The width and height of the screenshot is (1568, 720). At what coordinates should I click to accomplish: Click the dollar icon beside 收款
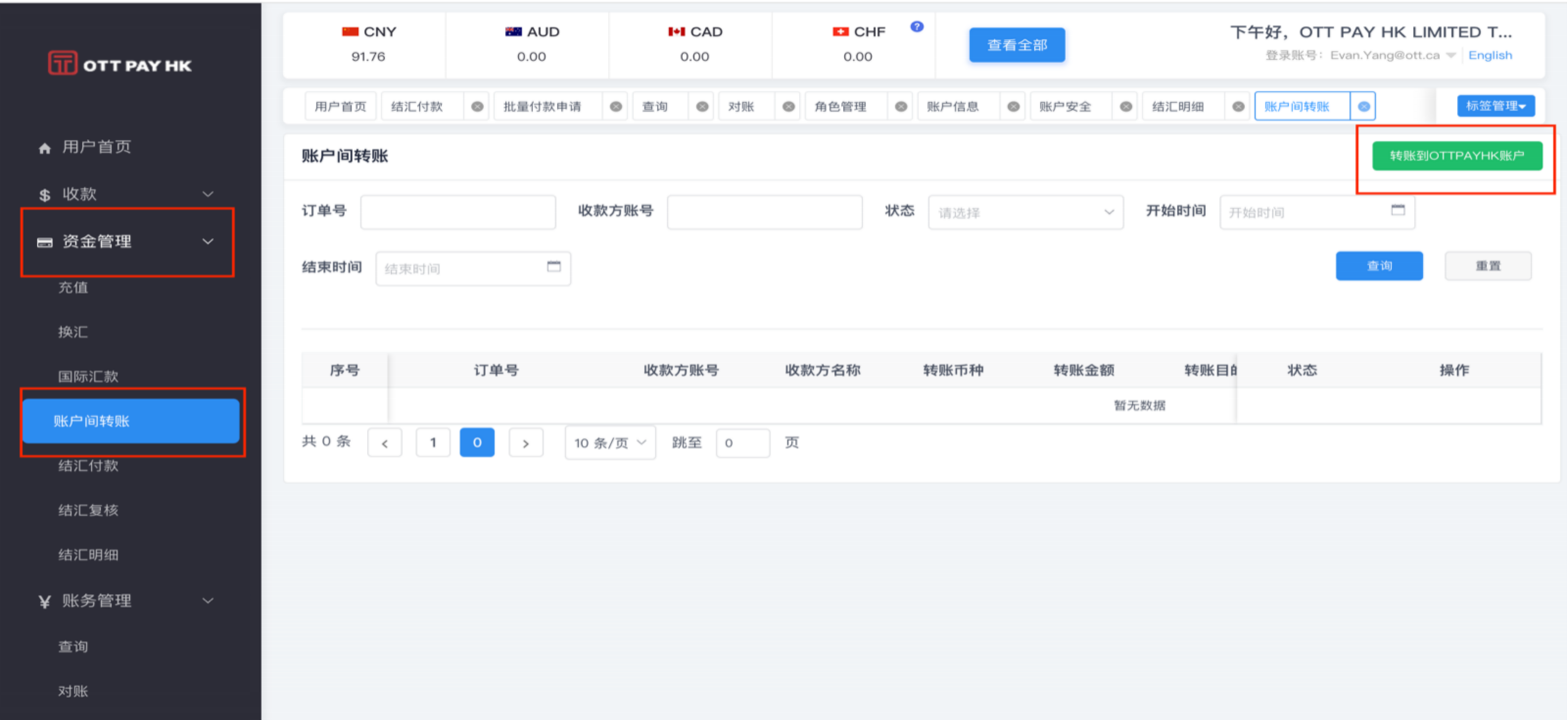pyautogui.click(x=45, y=195)
